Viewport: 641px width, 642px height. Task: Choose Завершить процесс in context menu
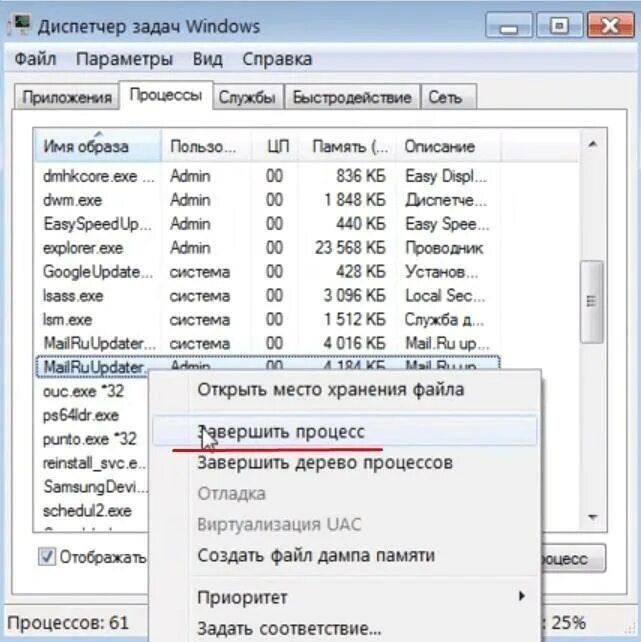click(345, 432)
